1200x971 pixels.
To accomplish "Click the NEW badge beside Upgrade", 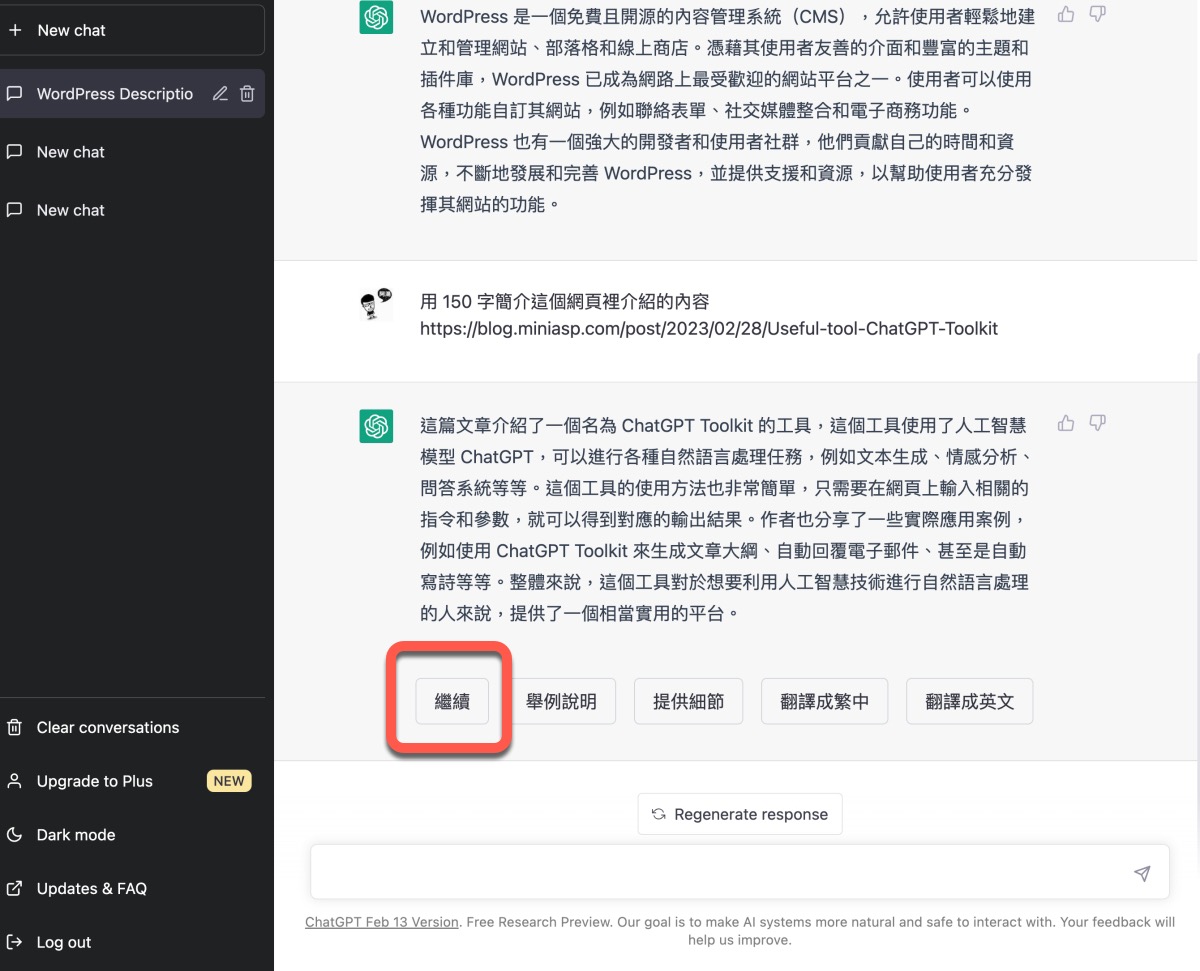I will click(x=229, y=781).
